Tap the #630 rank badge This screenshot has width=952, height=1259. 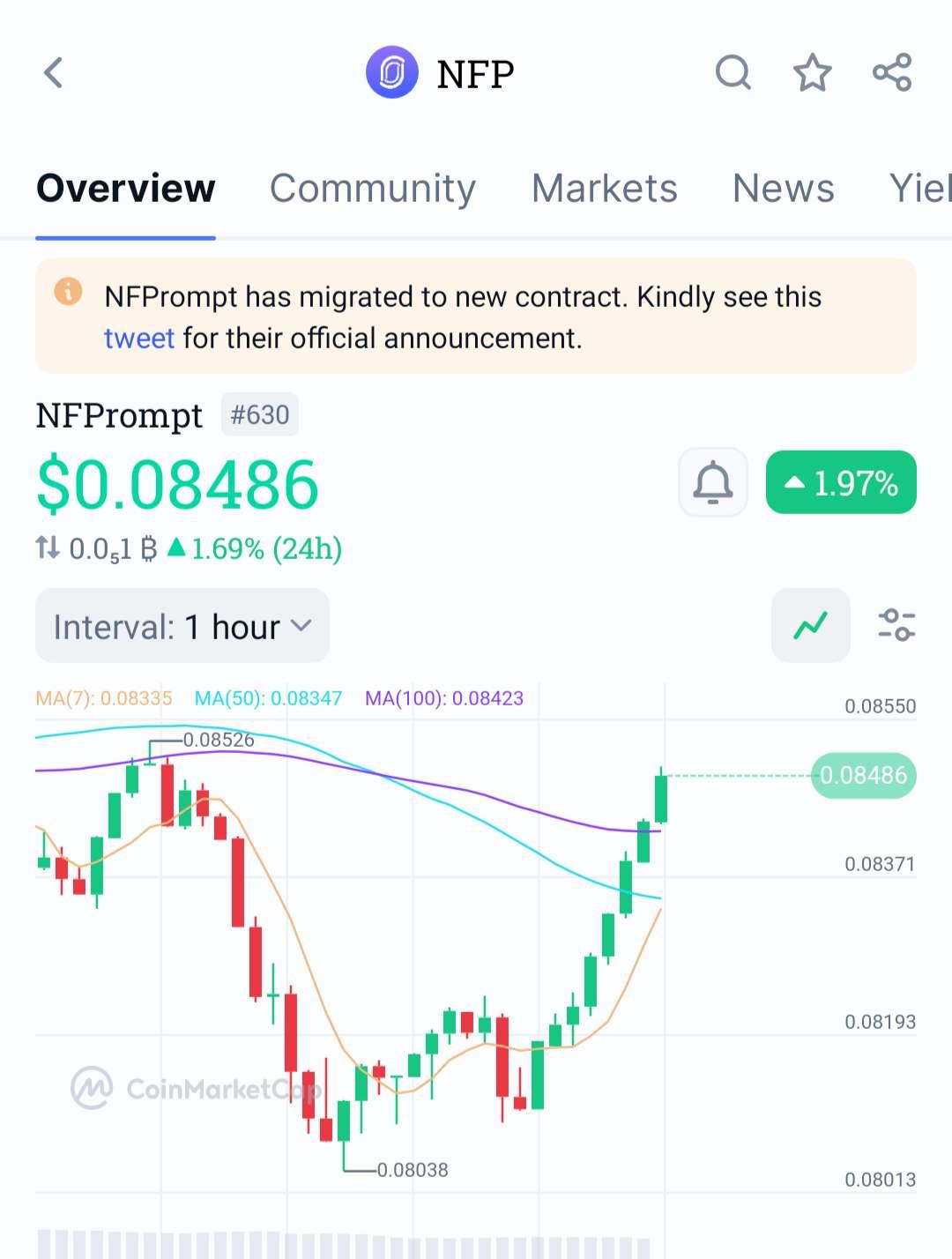pyautogui.click(x=260, y=414)
